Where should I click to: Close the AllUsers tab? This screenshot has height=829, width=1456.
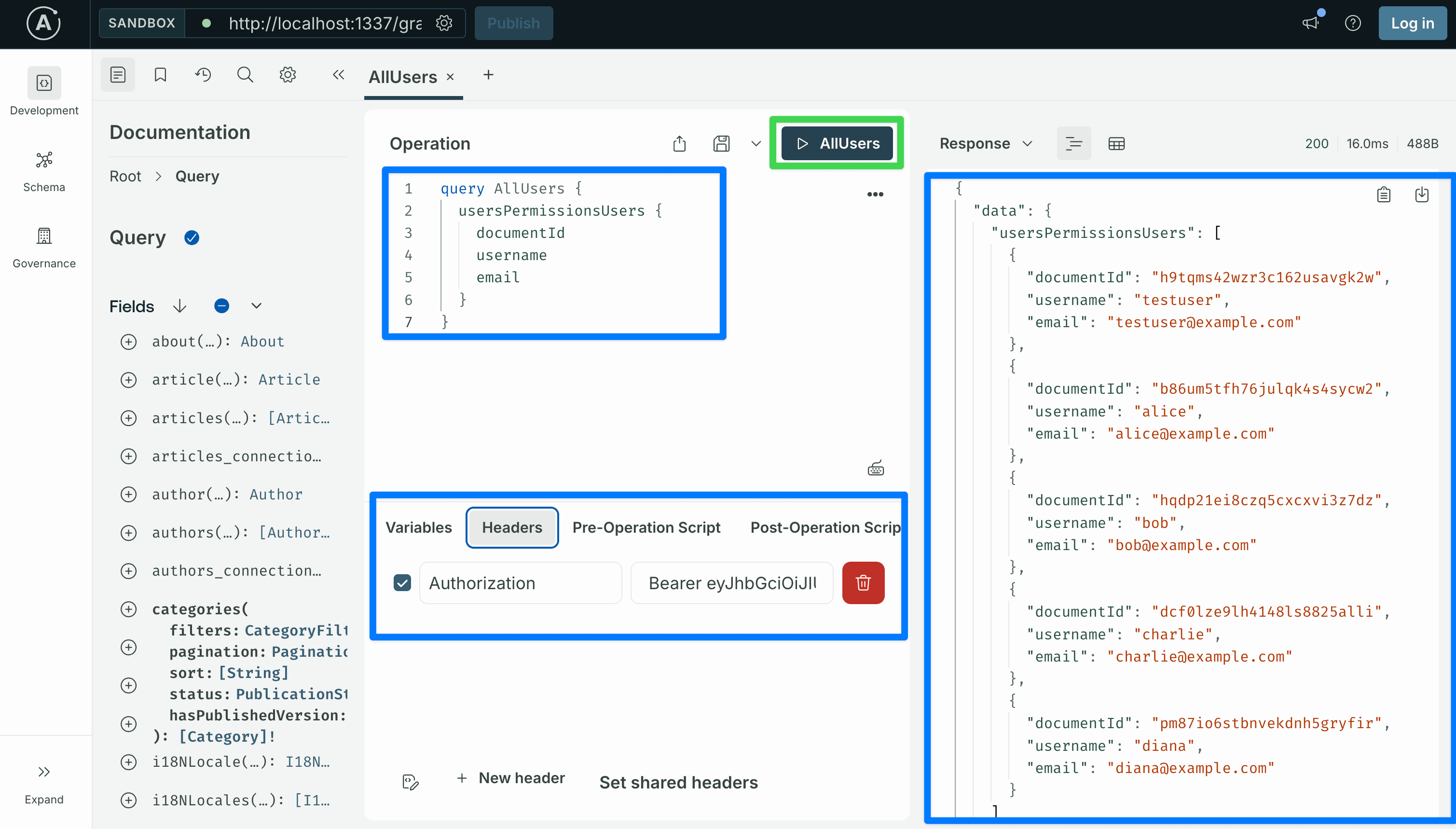[x=450, y=77]
